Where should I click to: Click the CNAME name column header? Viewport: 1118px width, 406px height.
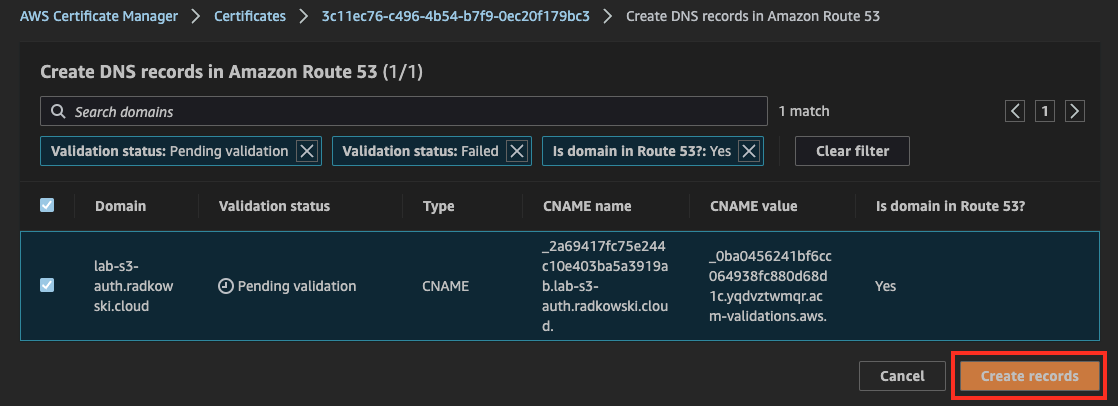point(587,206)
